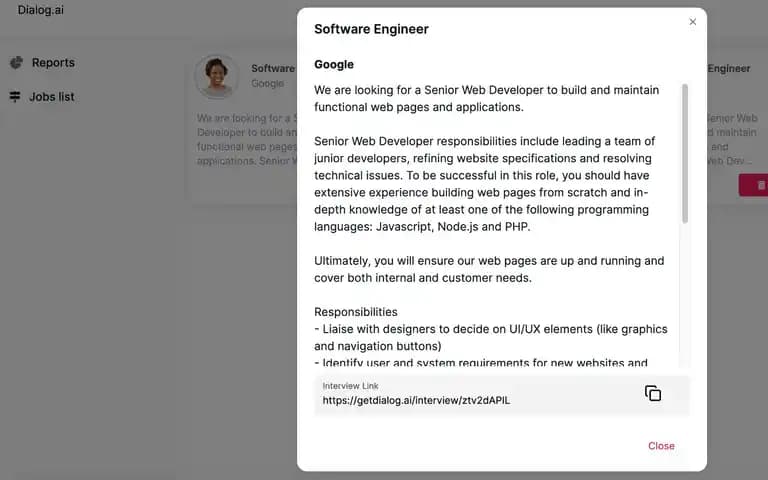
Task: Click the bold Google heading in dialog
Action: (x=334, y=64)
